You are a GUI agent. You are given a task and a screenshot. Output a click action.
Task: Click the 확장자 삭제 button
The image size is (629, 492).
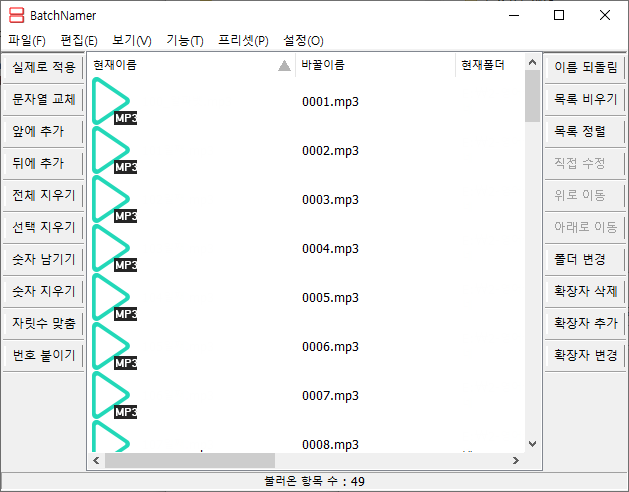point(585,291)
